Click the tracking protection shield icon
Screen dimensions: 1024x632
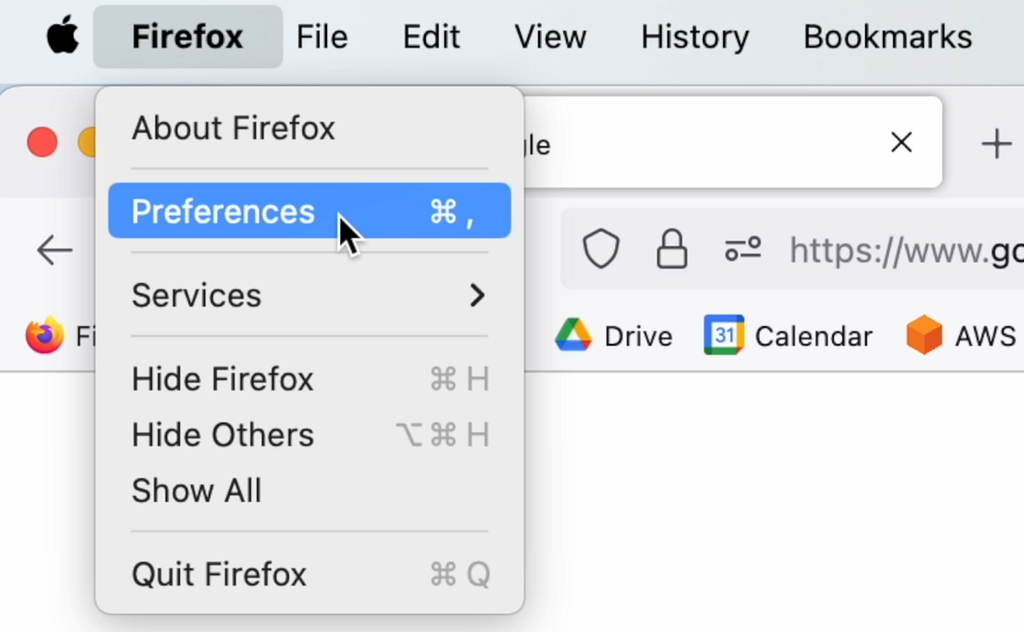tap(600, 249)
